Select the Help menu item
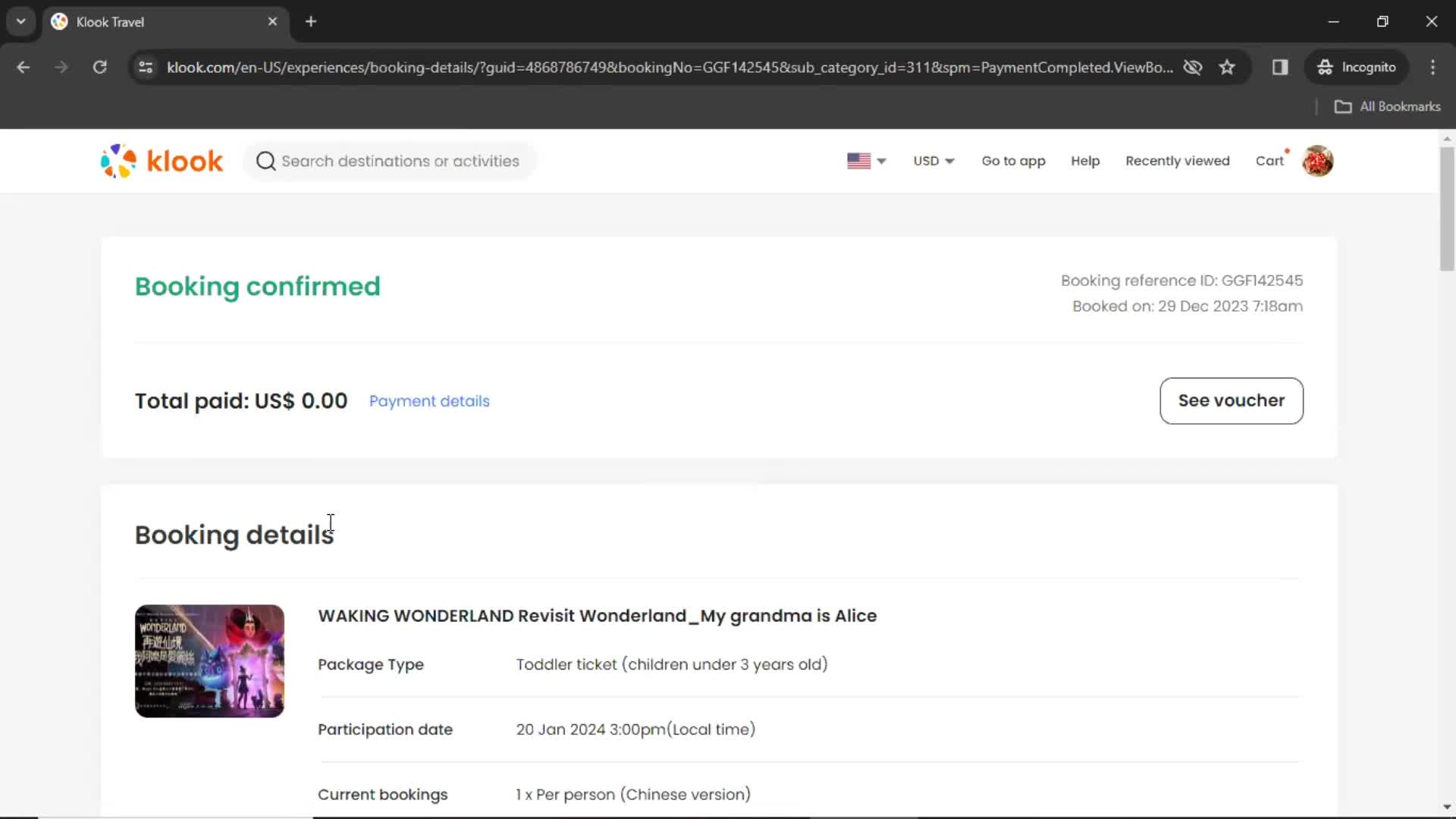This screenshot has height=819, width=1456. pos(1086,161)
